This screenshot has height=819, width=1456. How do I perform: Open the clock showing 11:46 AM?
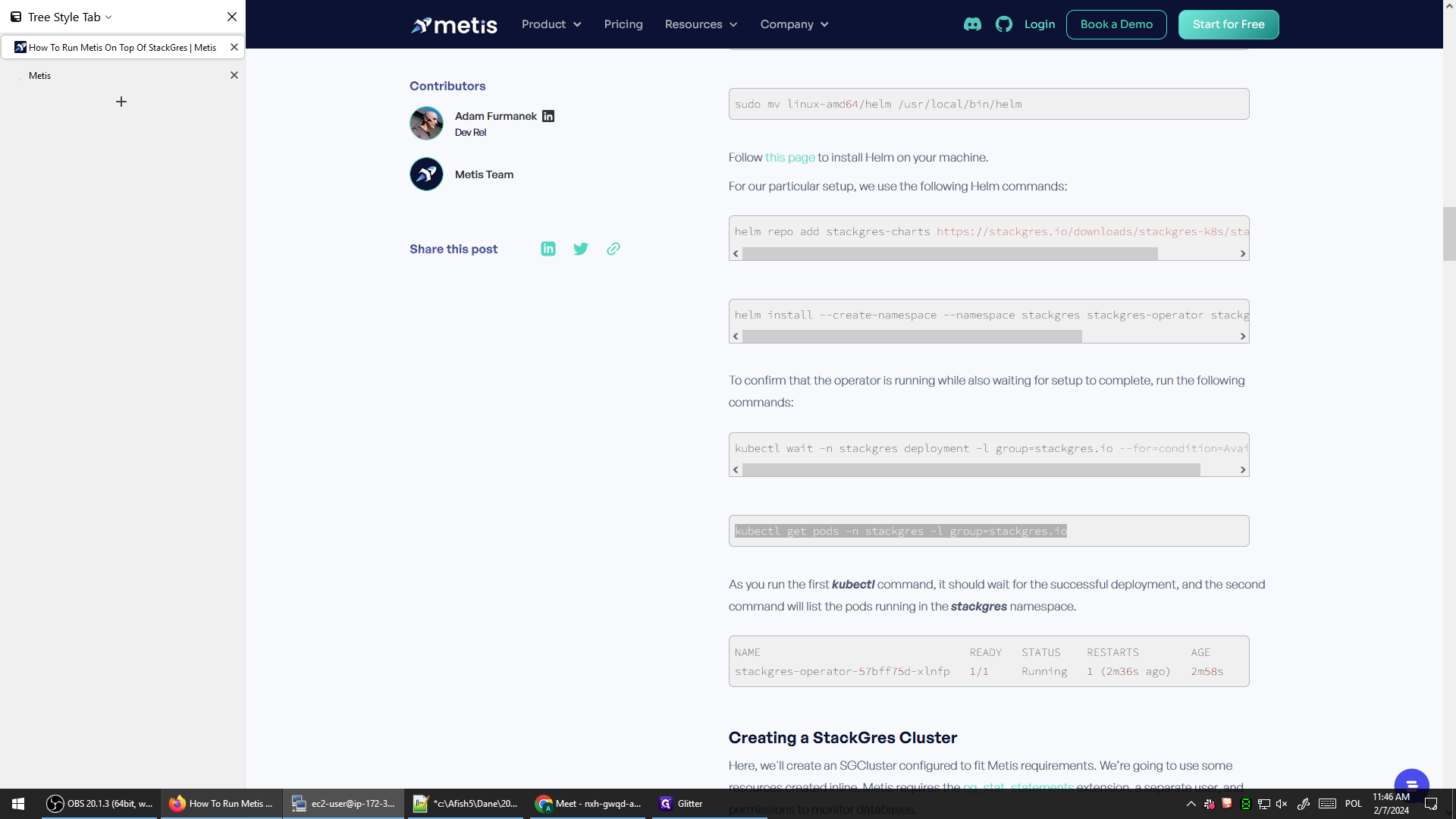1391,804
